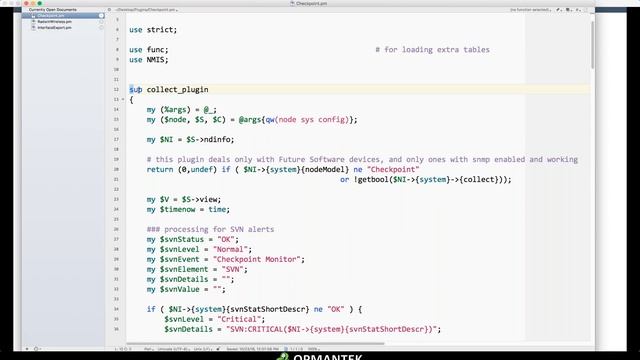This screenshot has width=640, height=360.
Task: Click the line 'my $timenow = time;'
Action: [x=188, y=209]
